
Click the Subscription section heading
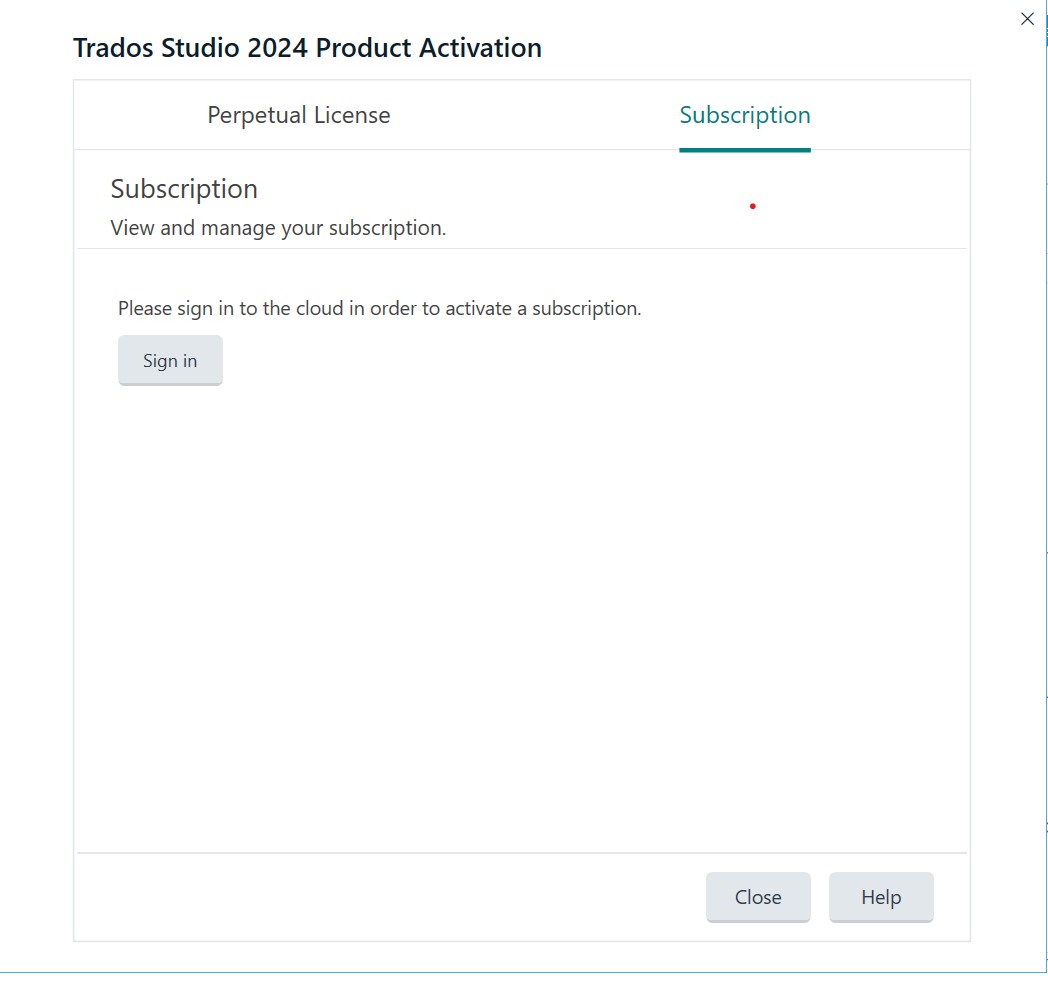click(x=184, y=189)
